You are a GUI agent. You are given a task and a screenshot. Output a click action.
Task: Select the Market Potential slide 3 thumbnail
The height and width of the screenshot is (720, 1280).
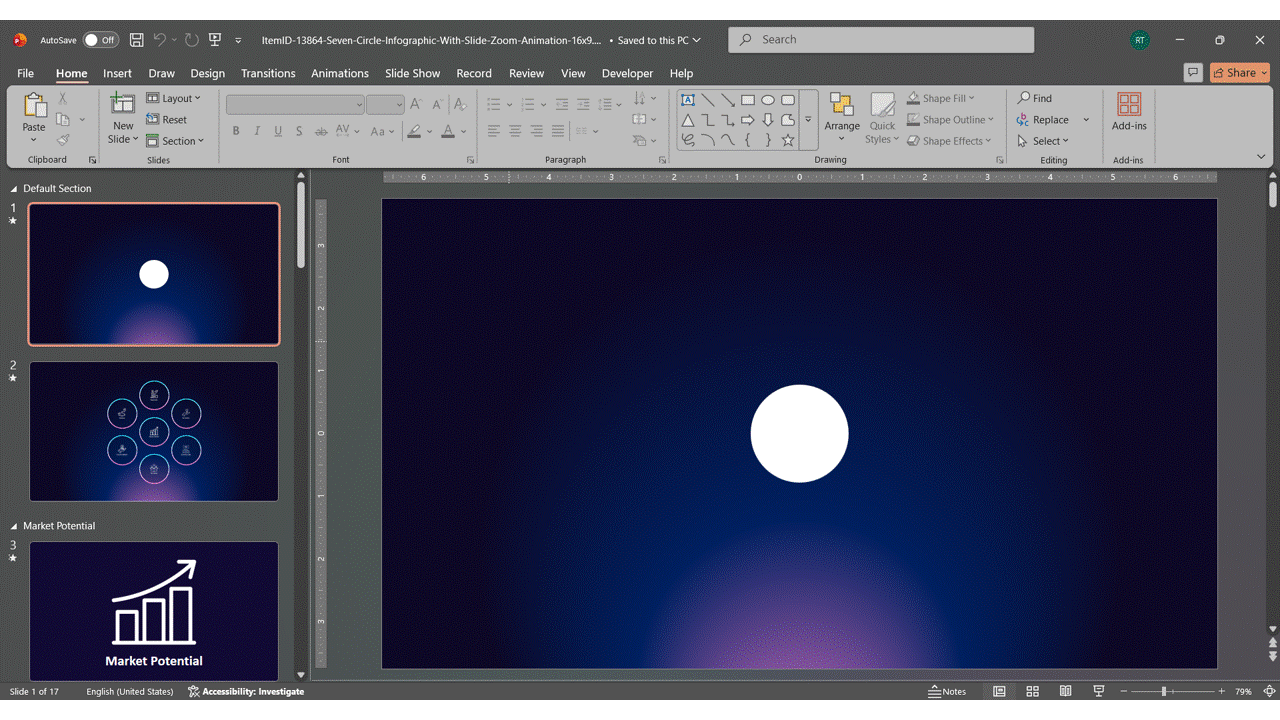(x=154, y=611)
